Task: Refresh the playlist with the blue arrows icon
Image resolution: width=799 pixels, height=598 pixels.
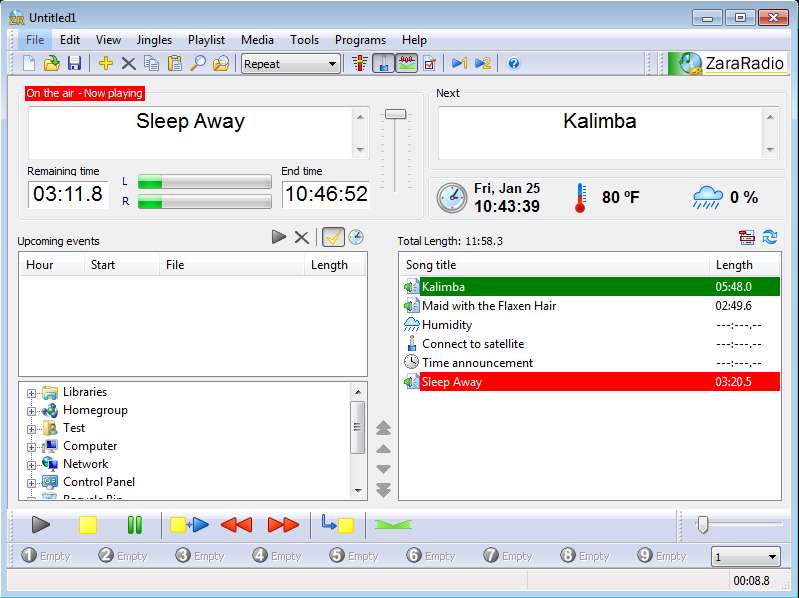Action: coord(770,237)
